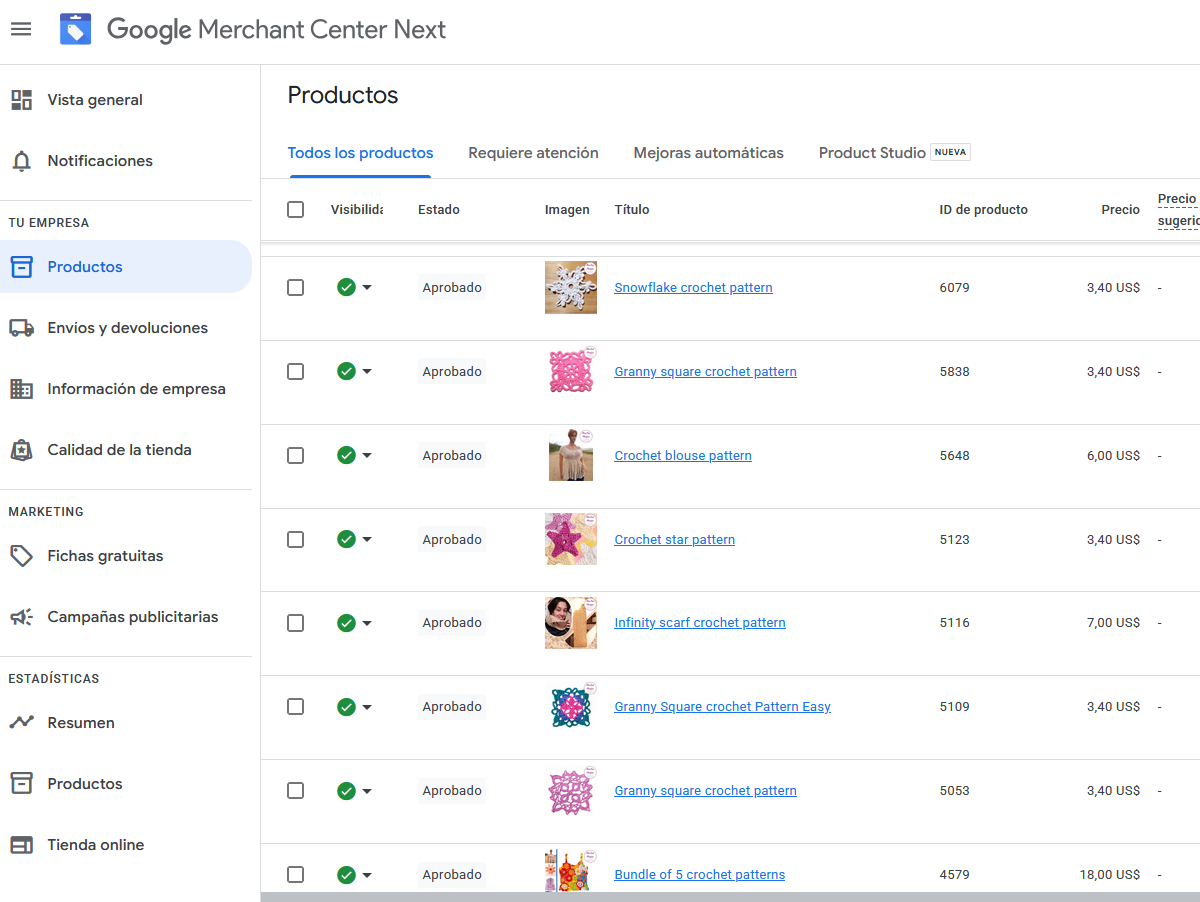This screenshot has width=1200, height=902.
Task: Click the Crochet star pattern product image
Action: (570, 539)
